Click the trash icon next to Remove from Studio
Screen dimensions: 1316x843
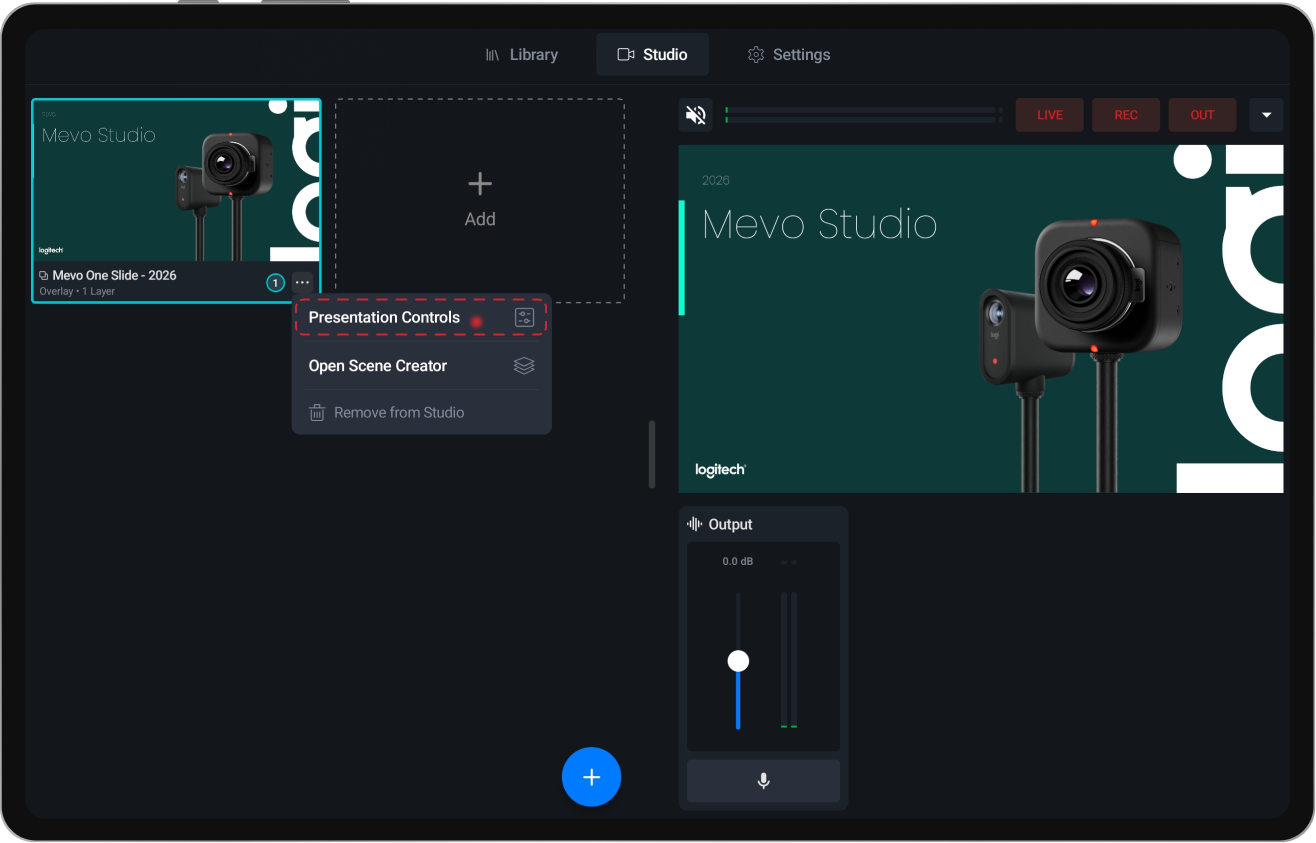coord(316,412)
